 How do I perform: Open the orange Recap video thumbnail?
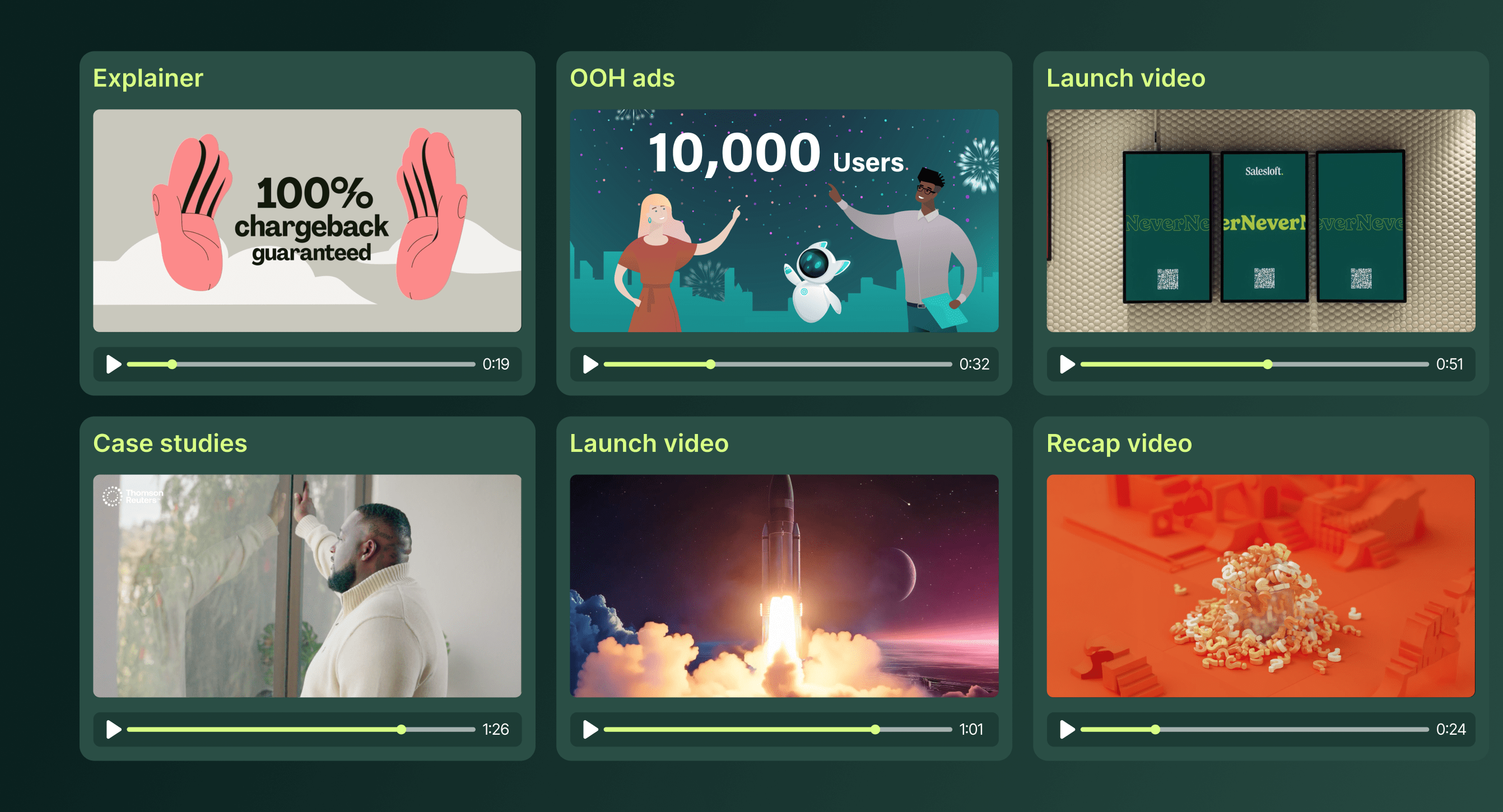pyautogui.click(x=1260, y=586)
